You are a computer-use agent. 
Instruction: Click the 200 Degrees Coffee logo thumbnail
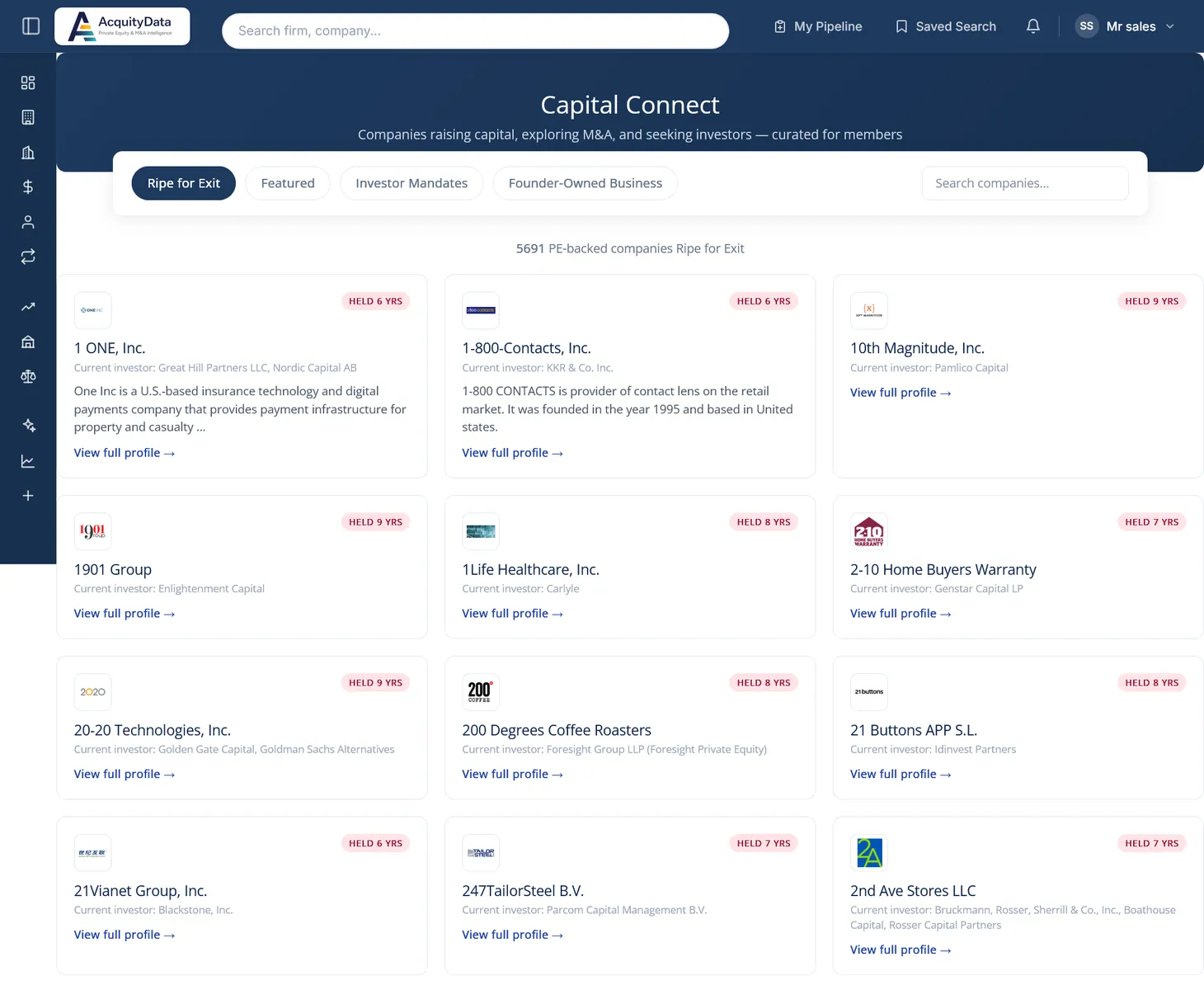pyautogui.click(x=481, y=692)
